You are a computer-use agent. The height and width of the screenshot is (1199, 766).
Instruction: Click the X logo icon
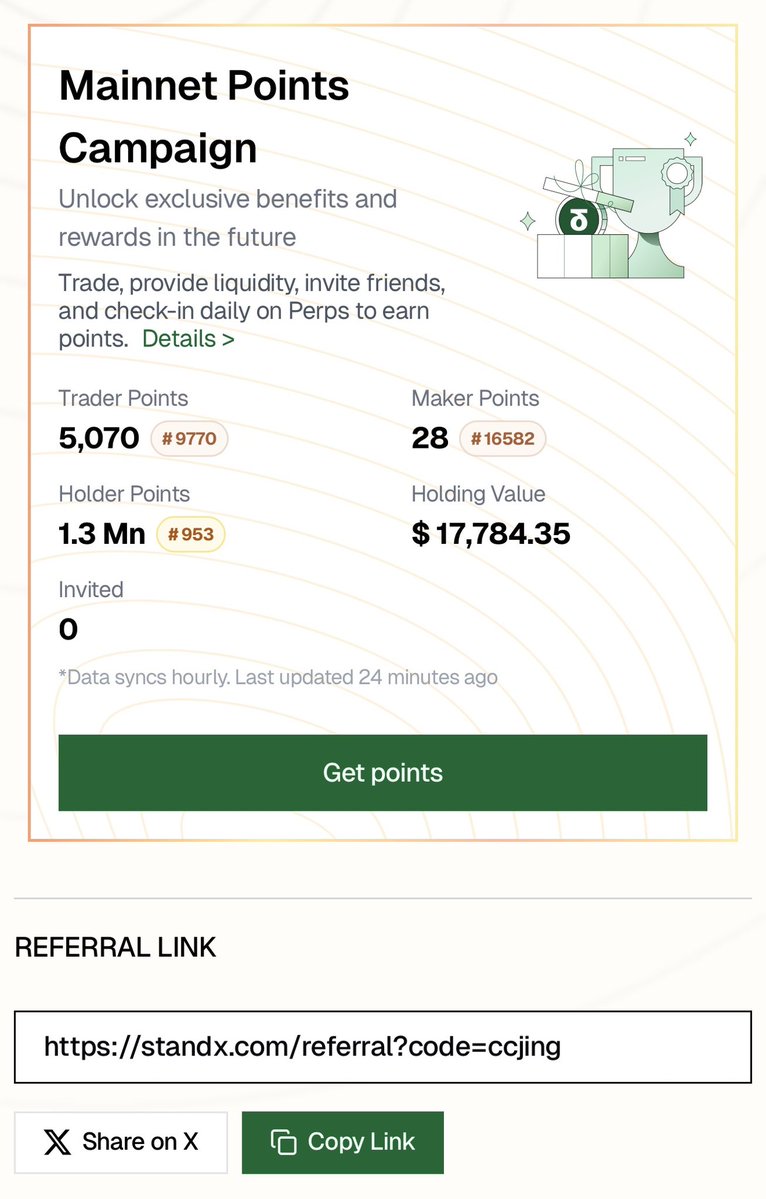(x=57, y=1142)
